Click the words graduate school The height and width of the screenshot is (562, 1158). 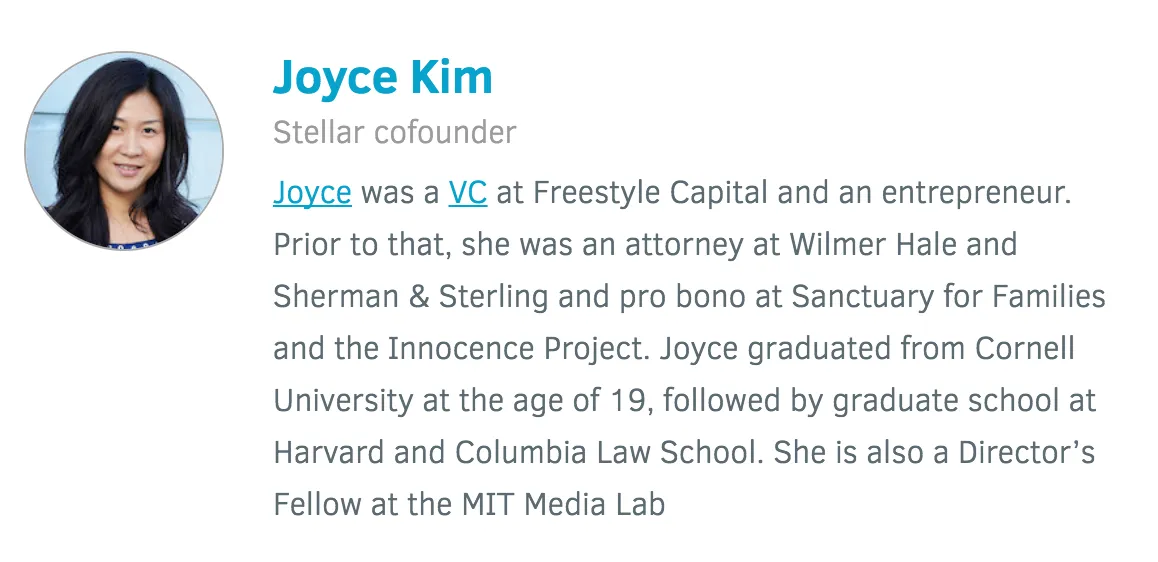click(947, 401)
